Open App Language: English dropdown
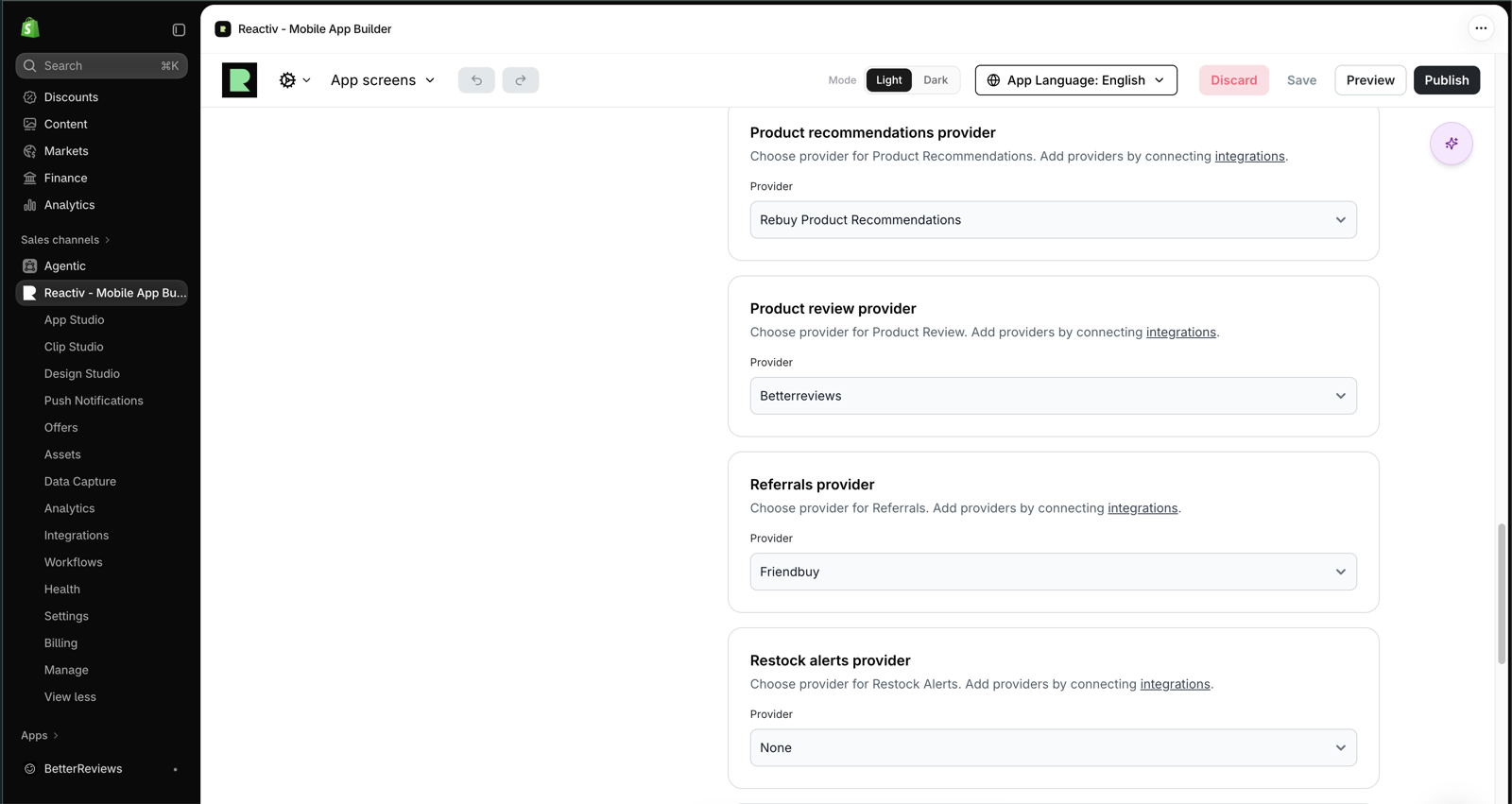The image size is (1512, 804). (1075, 80)
